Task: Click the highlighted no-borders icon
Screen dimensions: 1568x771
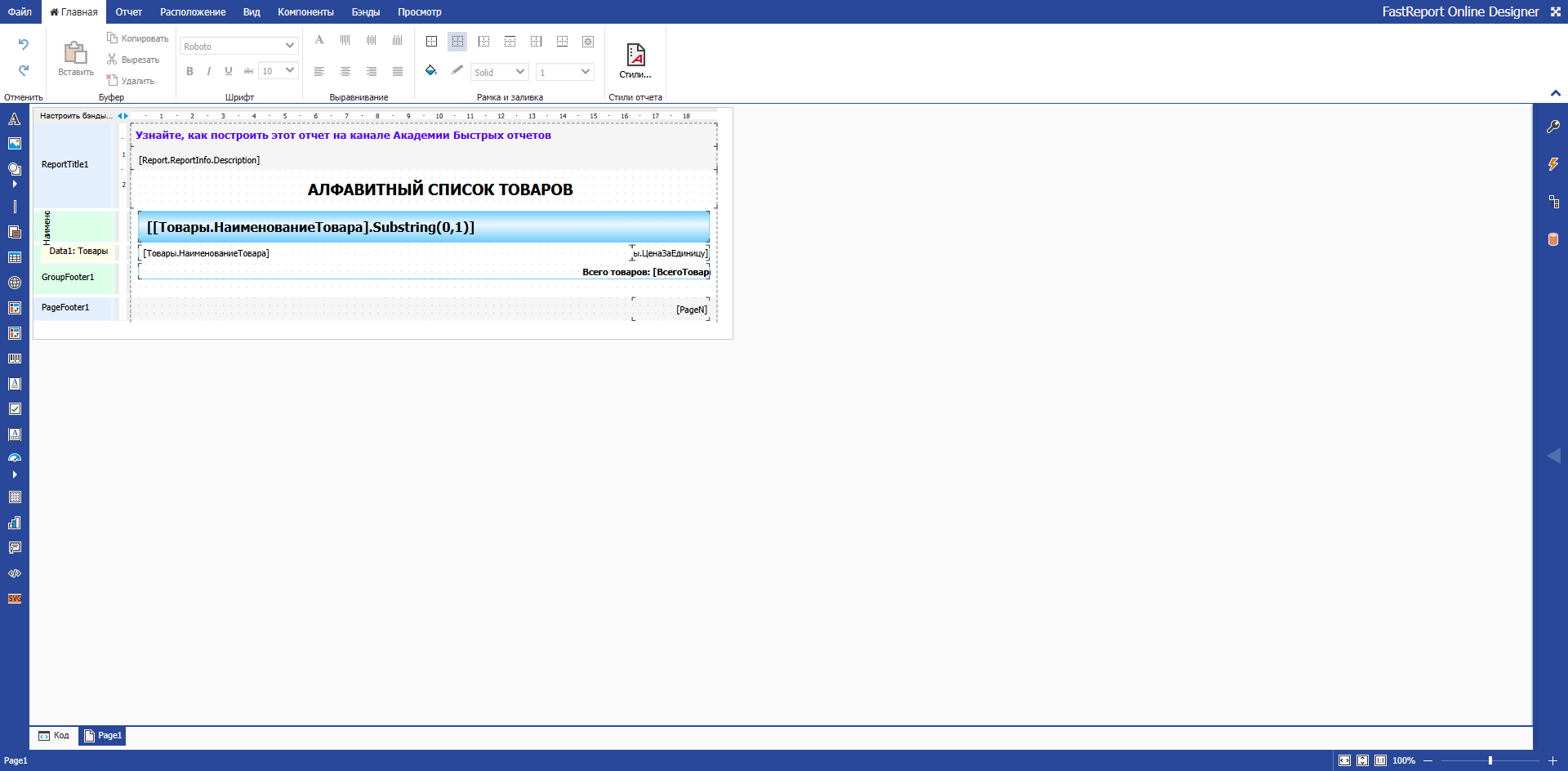Action: (x=457, y=42)
